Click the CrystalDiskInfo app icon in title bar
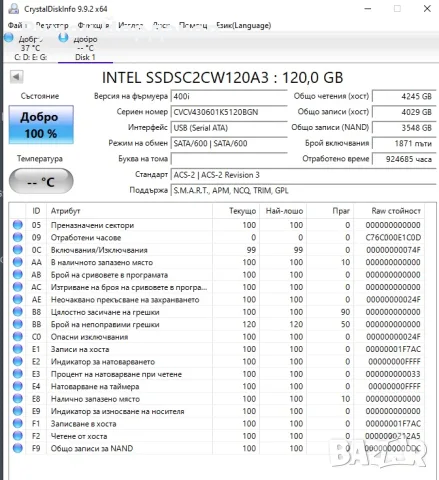439x480 pixels. (13, 8)
